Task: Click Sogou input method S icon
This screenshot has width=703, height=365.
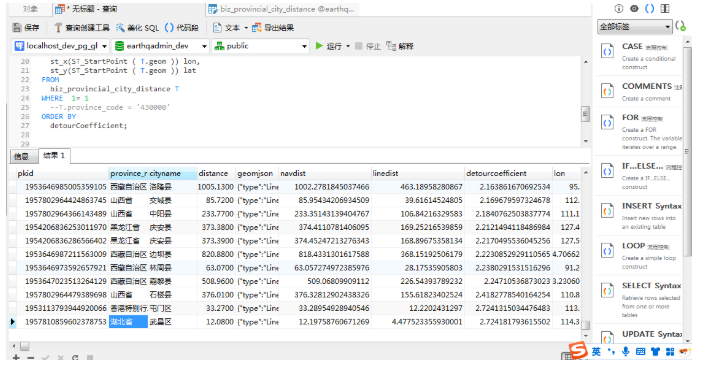Action: click(x=578, y=350)
